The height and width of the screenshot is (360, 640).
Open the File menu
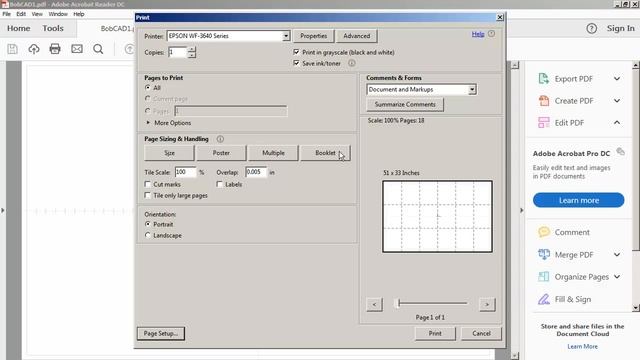[x=7, y=14]
